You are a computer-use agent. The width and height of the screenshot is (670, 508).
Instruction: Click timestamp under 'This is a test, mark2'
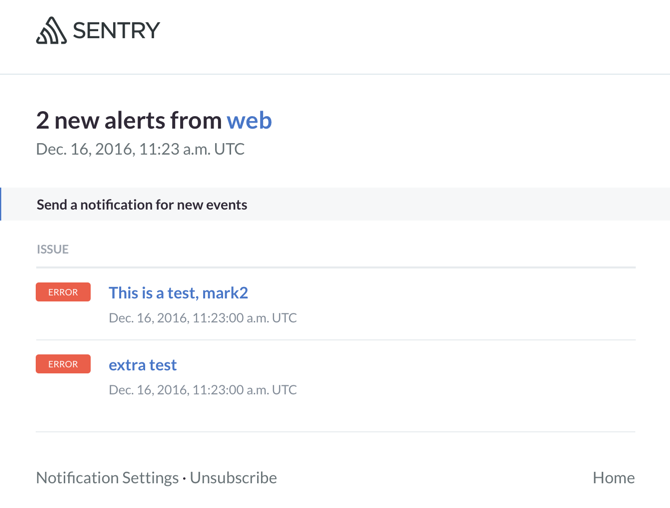tap(202, 318)
